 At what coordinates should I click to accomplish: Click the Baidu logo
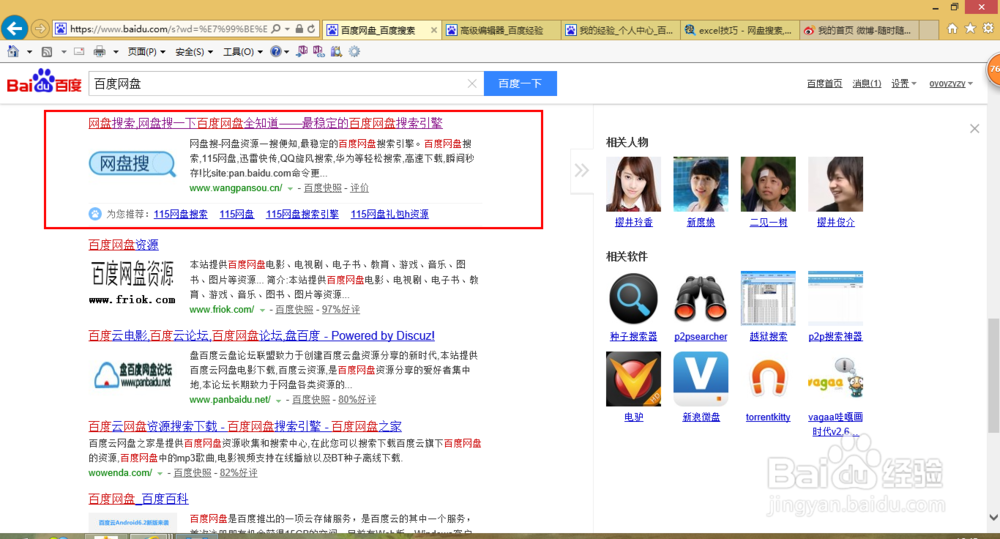point(44,82)
